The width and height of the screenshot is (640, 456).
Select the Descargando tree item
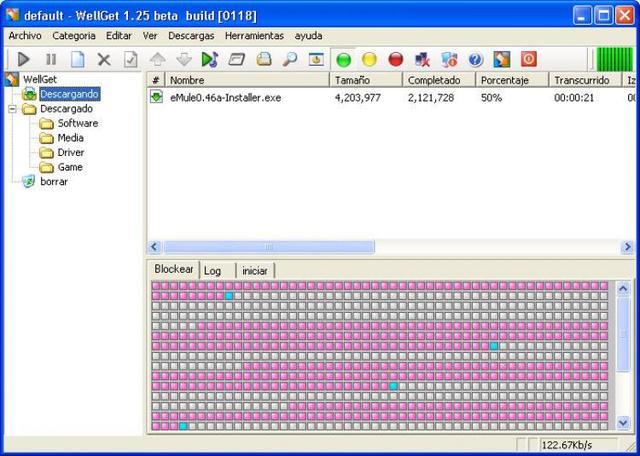[69, 94]
